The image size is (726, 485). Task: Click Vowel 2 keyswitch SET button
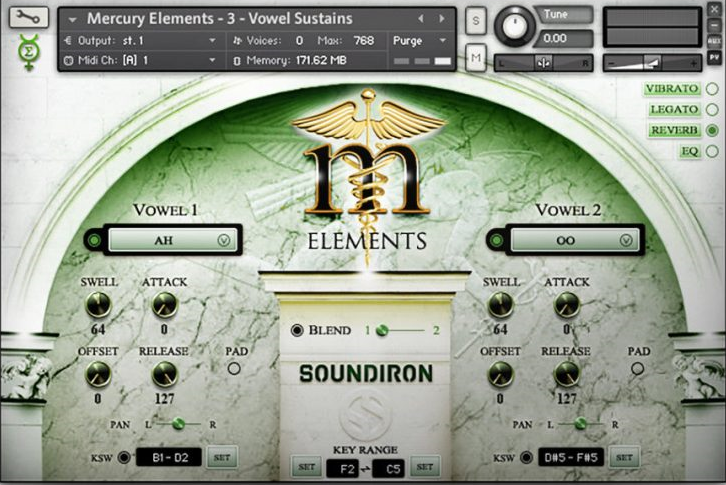click(624, 458)
